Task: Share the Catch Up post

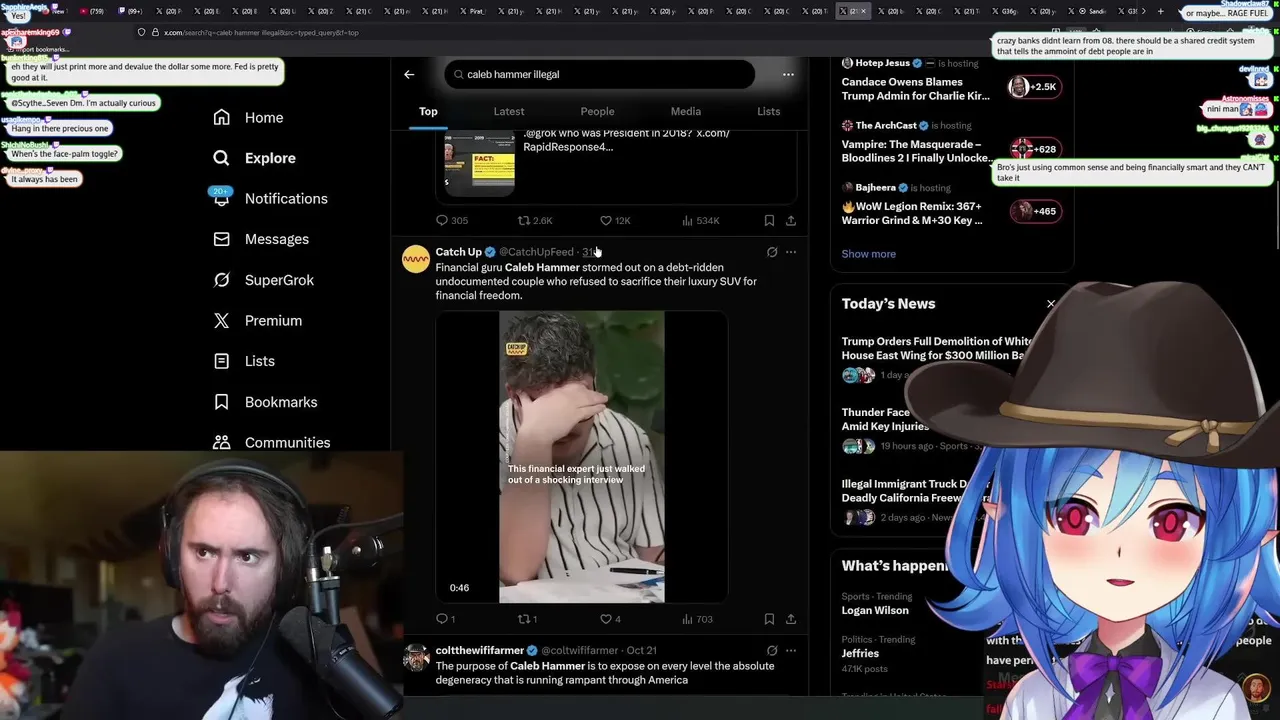Action: pyautogui.click(x=791, y=619)
